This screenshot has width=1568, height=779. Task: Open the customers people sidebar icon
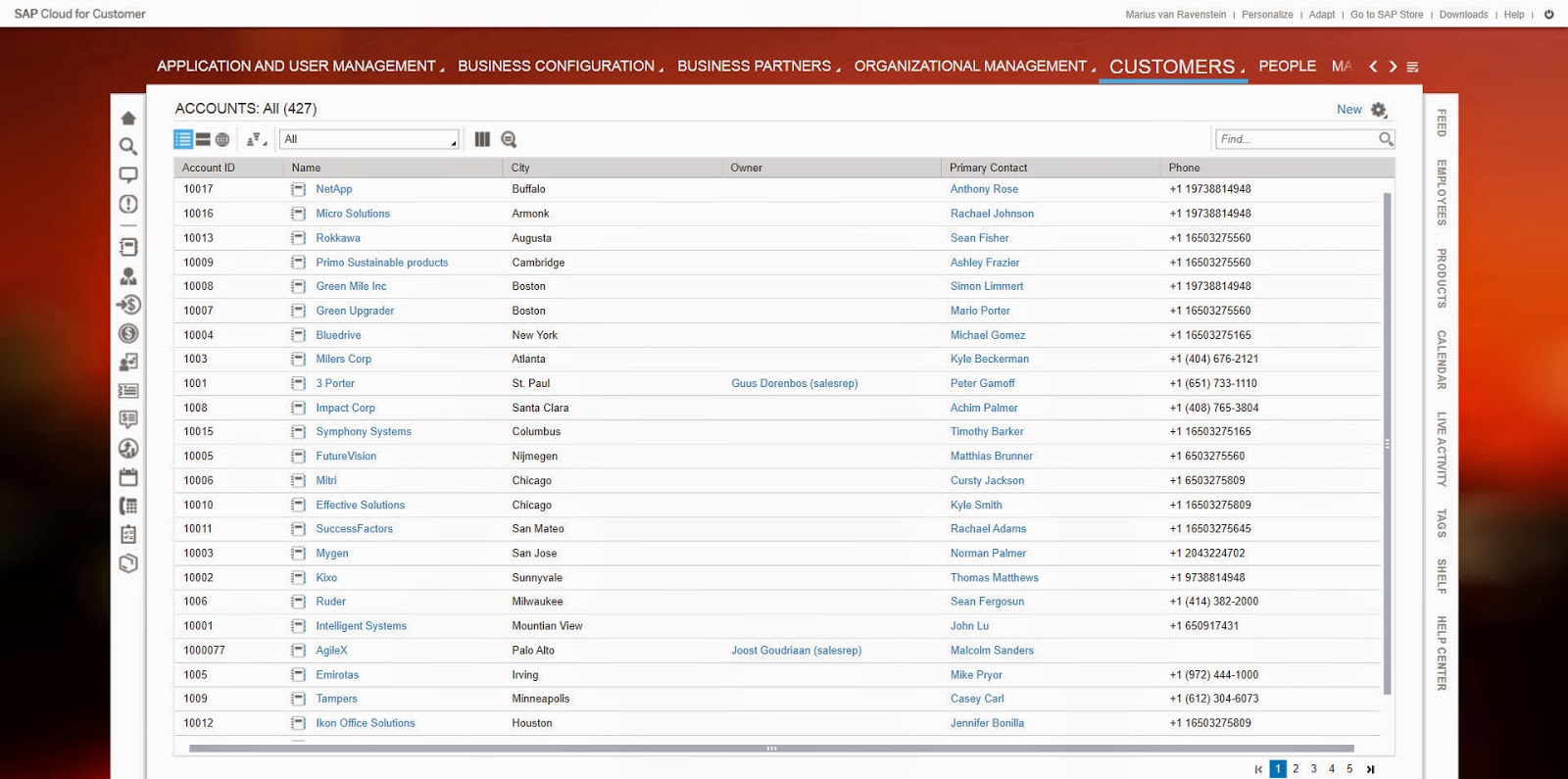(x=128, y=276)
